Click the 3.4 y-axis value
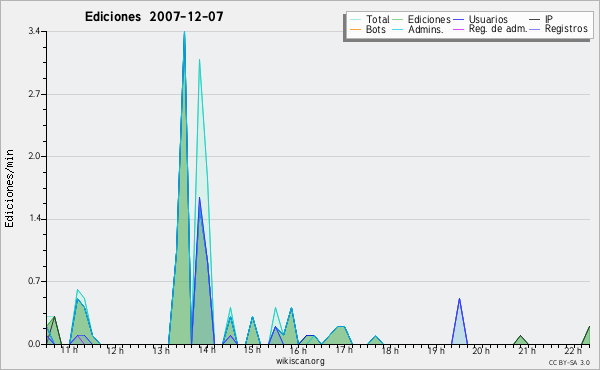600x370 pixels. click(x=34, y=31)
